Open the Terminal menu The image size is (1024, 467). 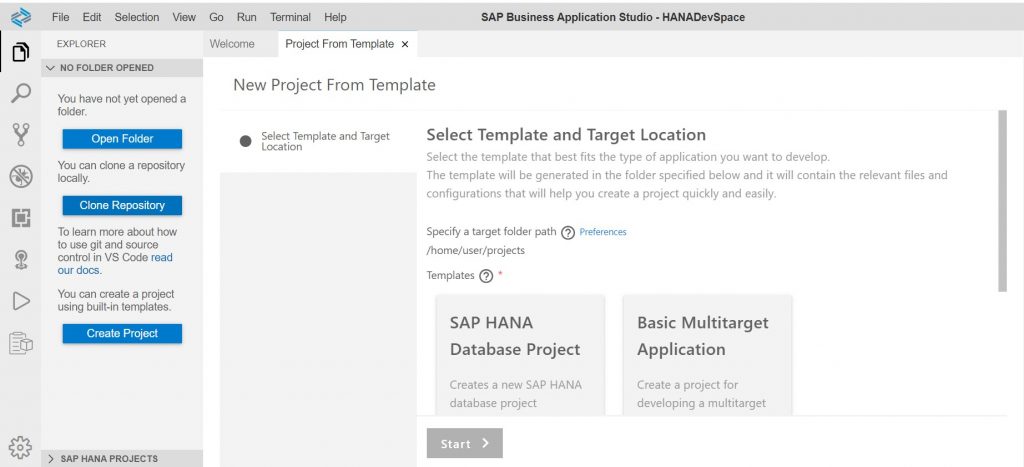[x=291, y=18]
